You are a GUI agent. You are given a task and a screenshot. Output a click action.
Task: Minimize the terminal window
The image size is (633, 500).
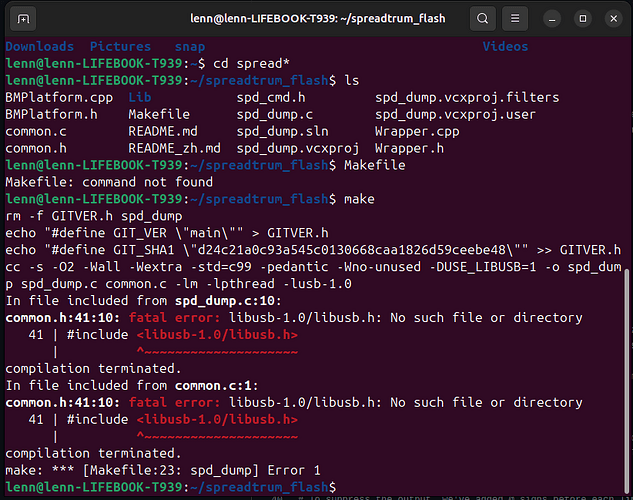click(x=552, y=19)
